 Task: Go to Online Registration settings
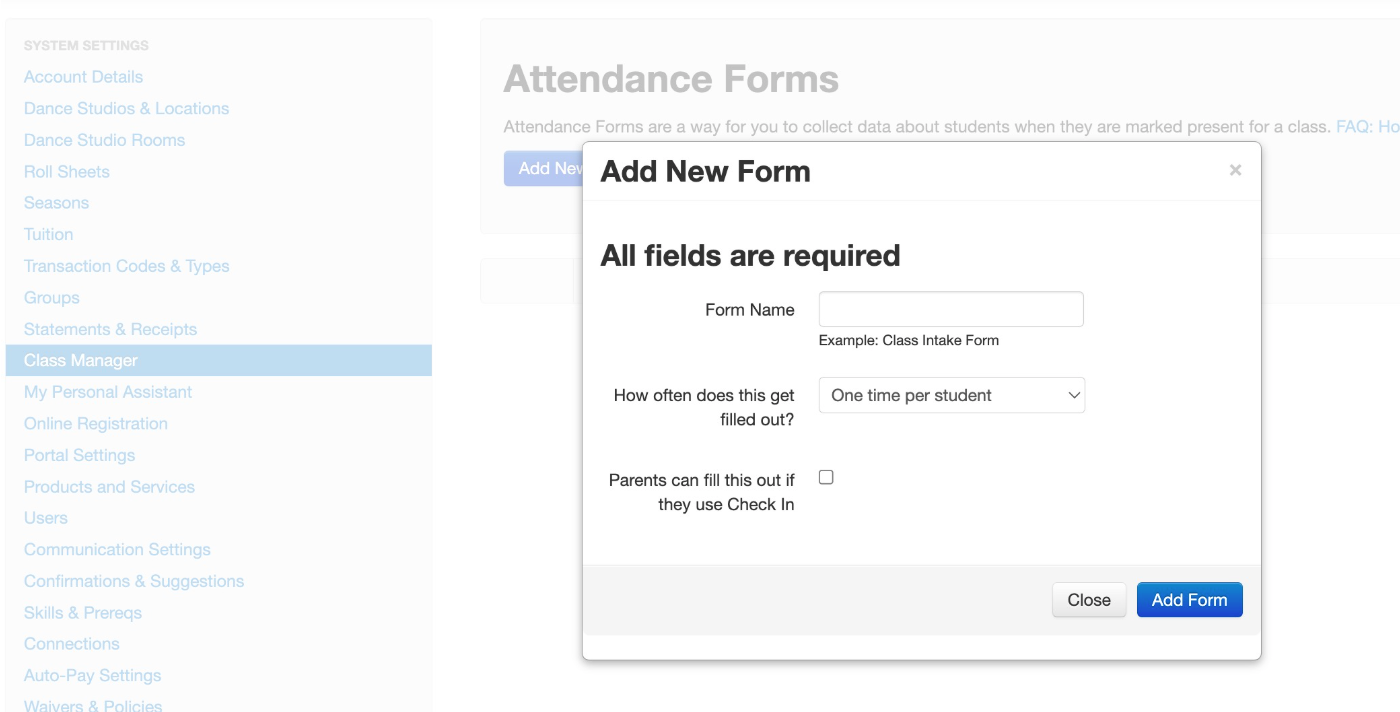click(96, 423)
